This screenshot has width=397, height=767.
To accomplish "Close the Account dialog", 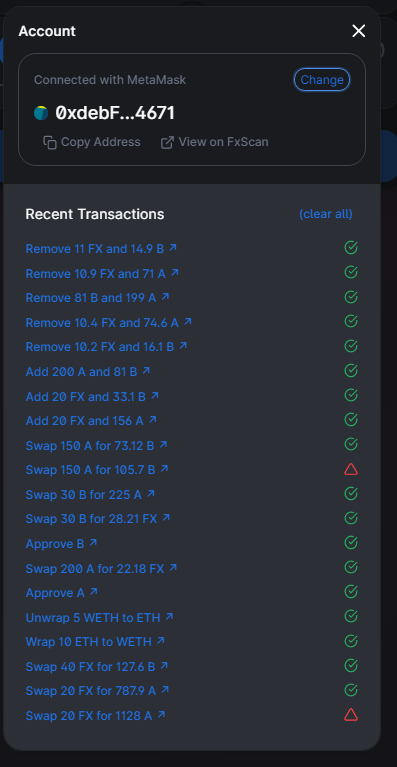I will [359, 31].
